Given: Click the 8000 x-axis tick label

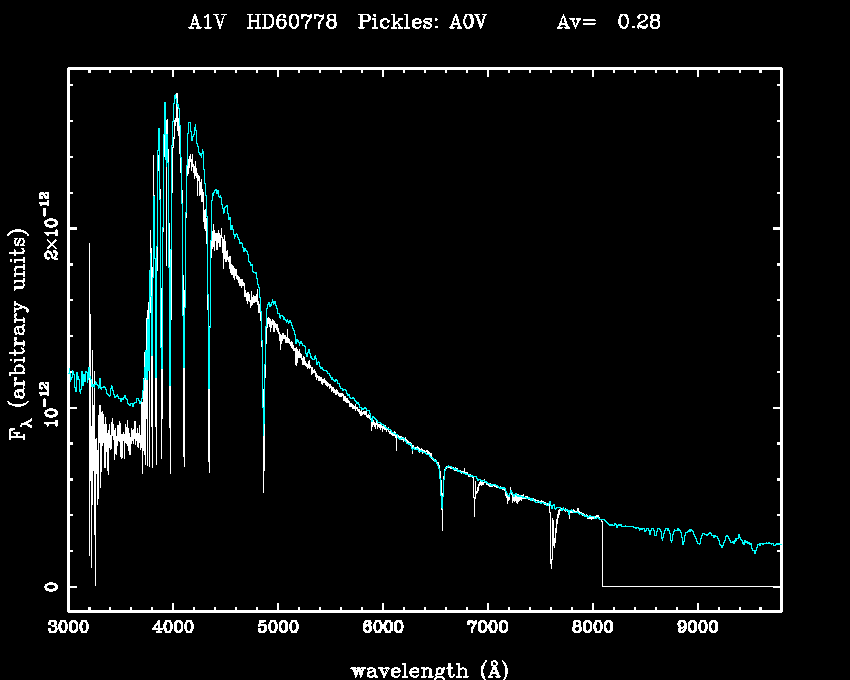Looking at the screenshot, I should [x=592, y=627].
